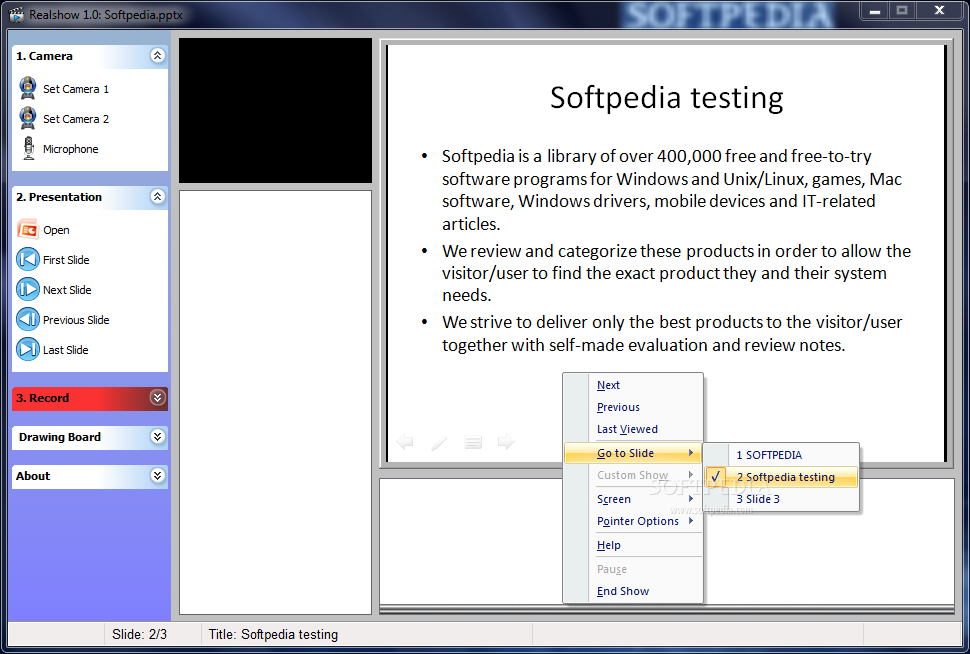Click the slideshow back arrow overlay icon
Screen dimensions: 970x654
coord(405,441)
